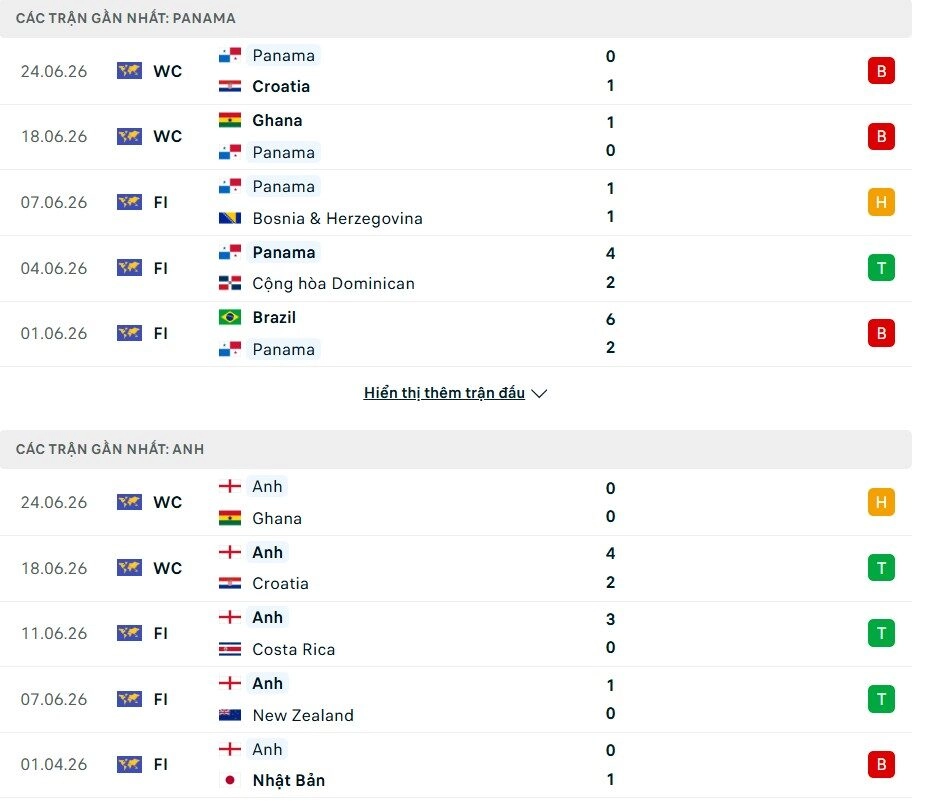Image resolution: width=927 pixels, height=801 pixels.
Task: Expand more matches with the chevron arrow
Action: point(539,393)
